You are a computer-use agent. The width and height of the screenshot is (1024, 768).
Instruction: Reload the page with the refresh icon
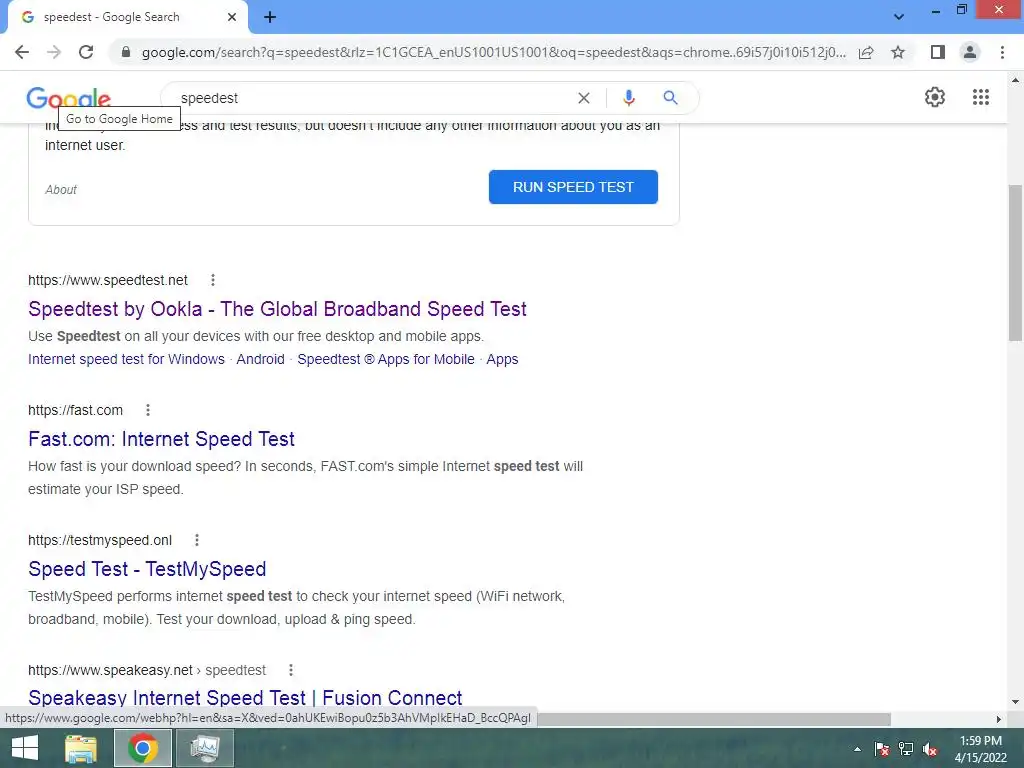point(86,52)
